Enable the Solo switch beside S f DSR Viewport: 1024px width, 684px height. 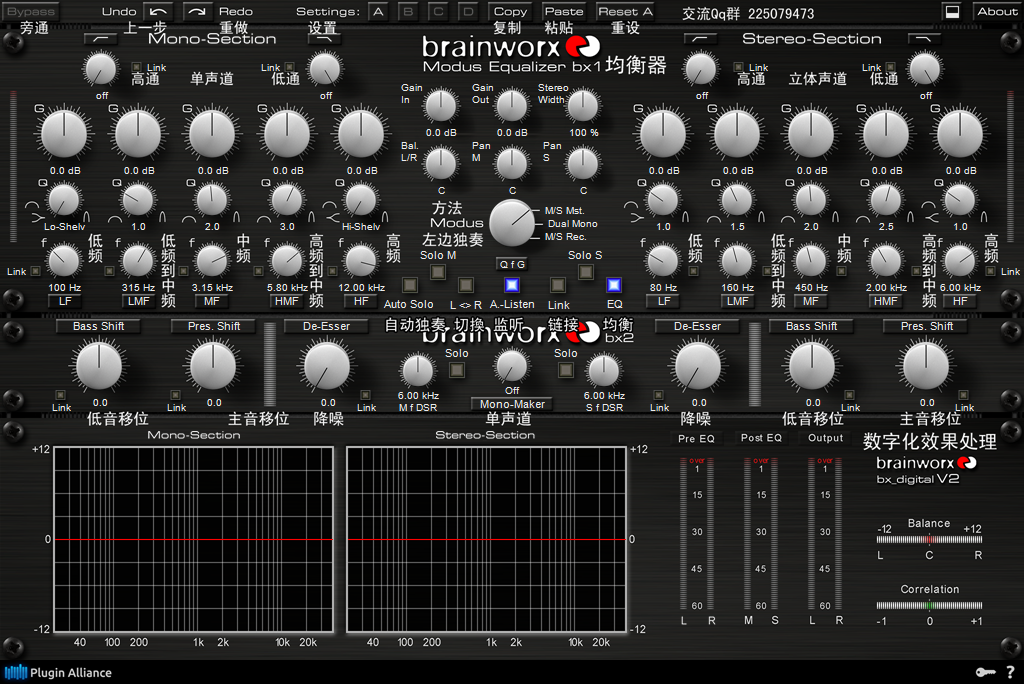pos(566,370)
